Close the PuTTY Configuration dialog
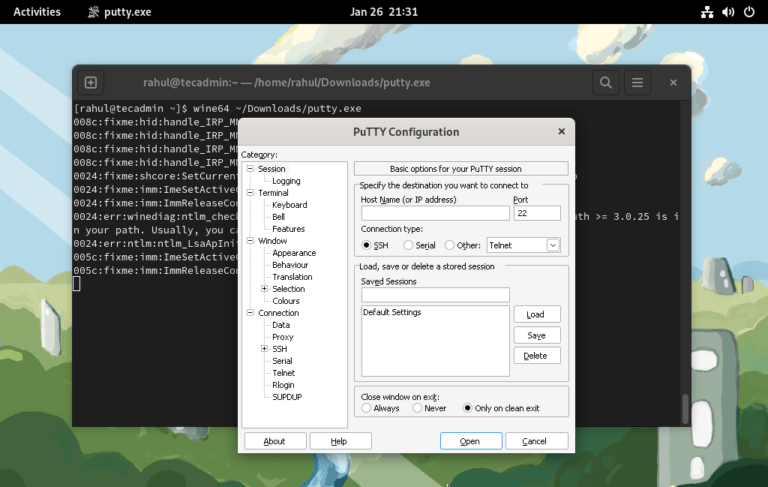768x487 pixels. pyautogui.click(x=561, y=131)
